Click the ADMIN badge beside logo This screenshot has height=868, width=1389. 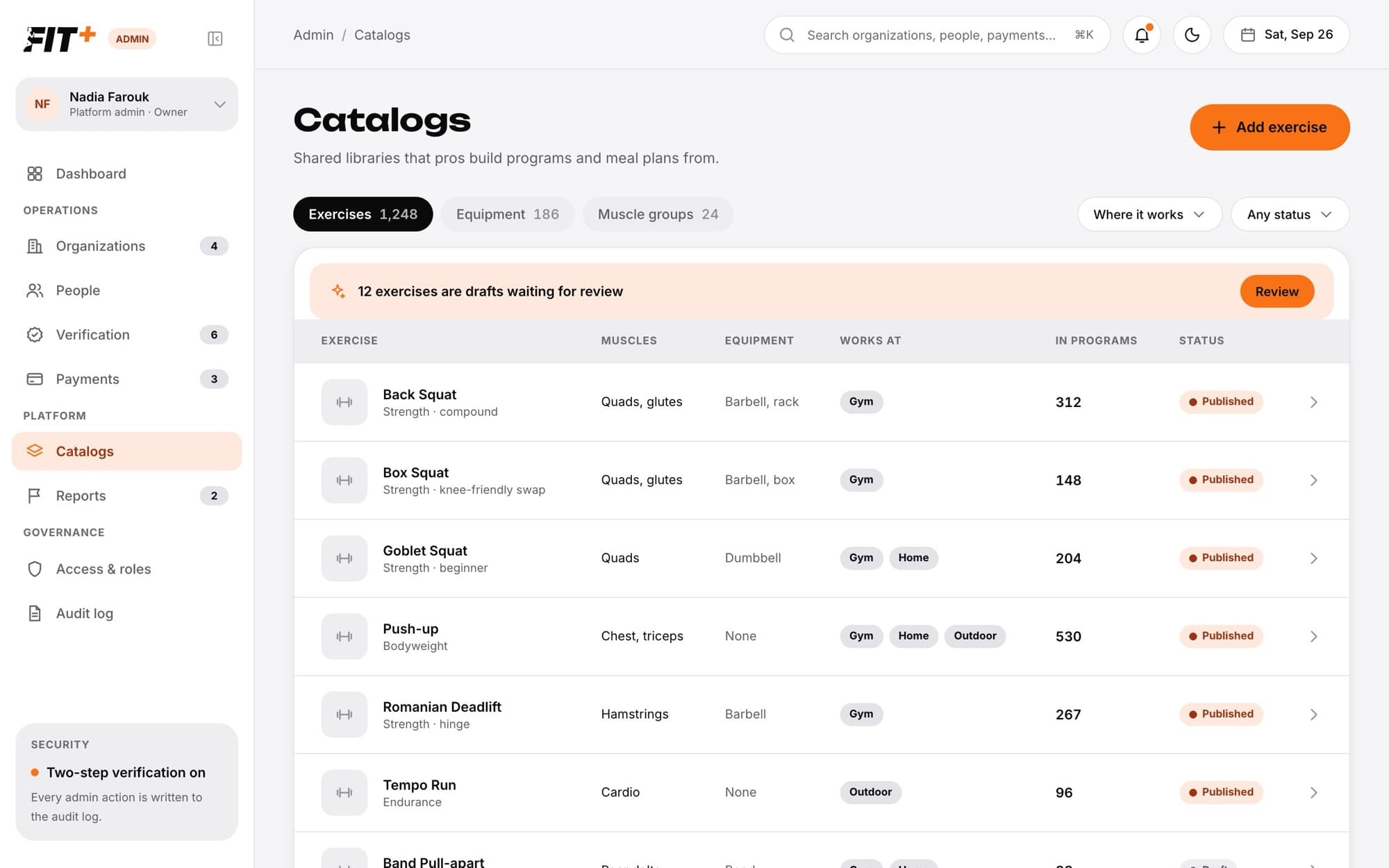tap(132, 39)
